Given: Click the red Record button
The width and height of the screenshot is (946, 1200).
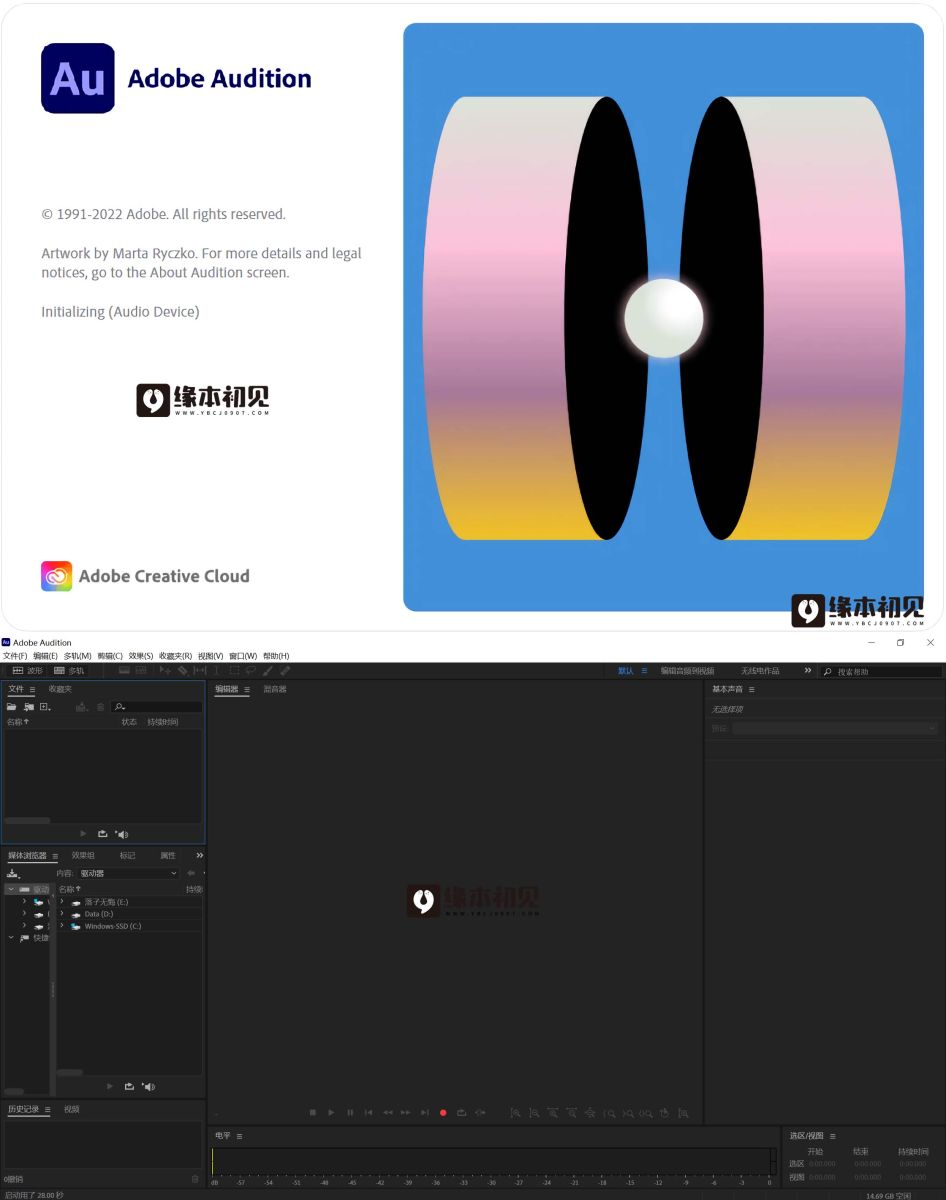Looking at the screenshot, I should point(443,1113).
